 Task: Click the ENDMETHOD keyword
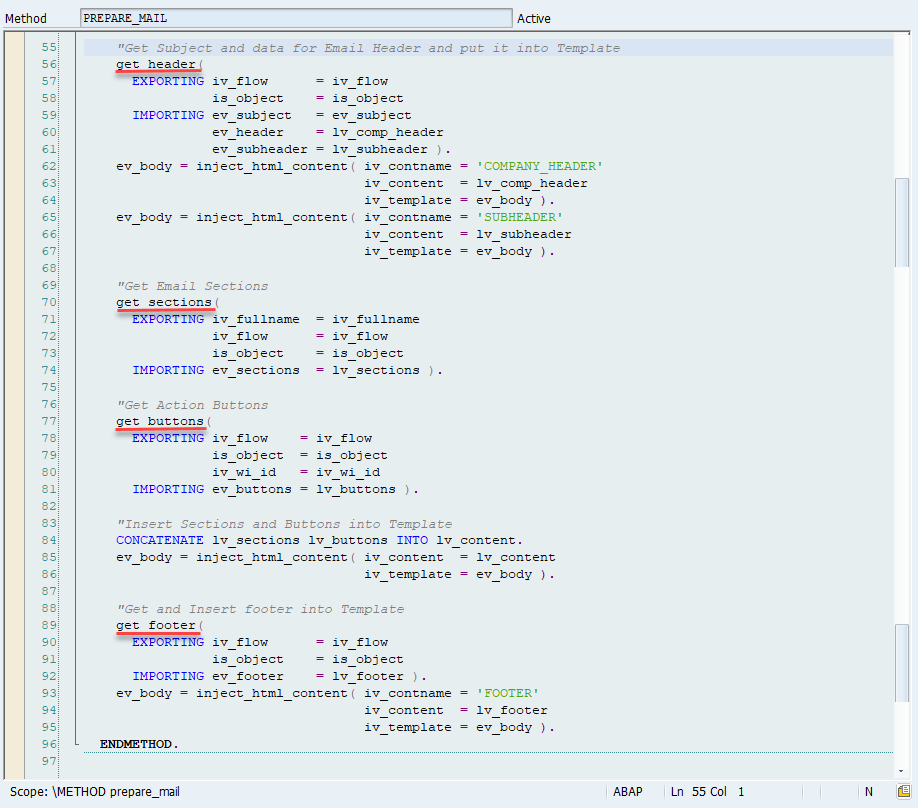[136, 744]
